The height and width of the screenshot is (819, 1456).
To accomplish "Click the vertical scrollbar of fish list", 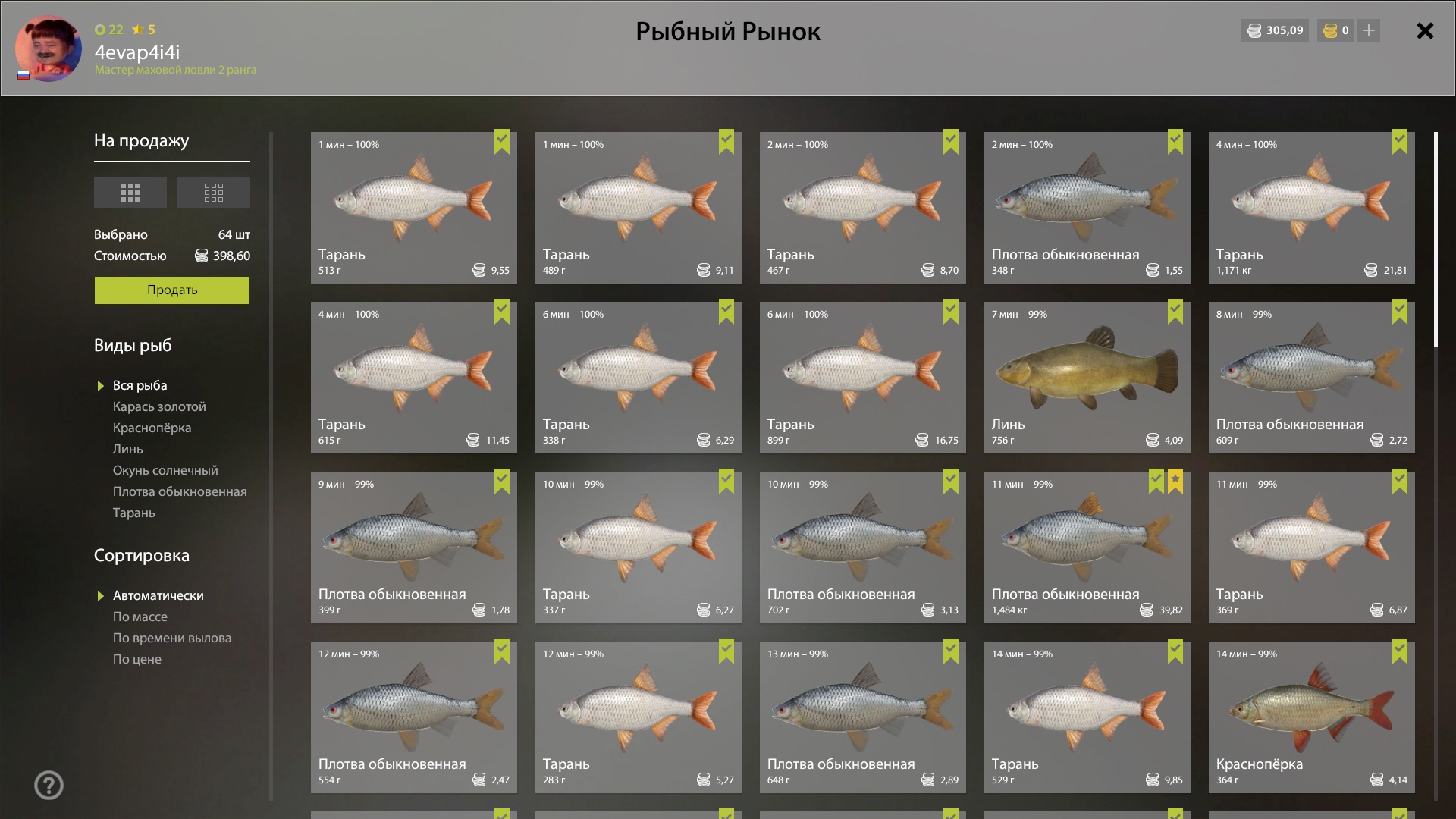I will pos(1436,240).
